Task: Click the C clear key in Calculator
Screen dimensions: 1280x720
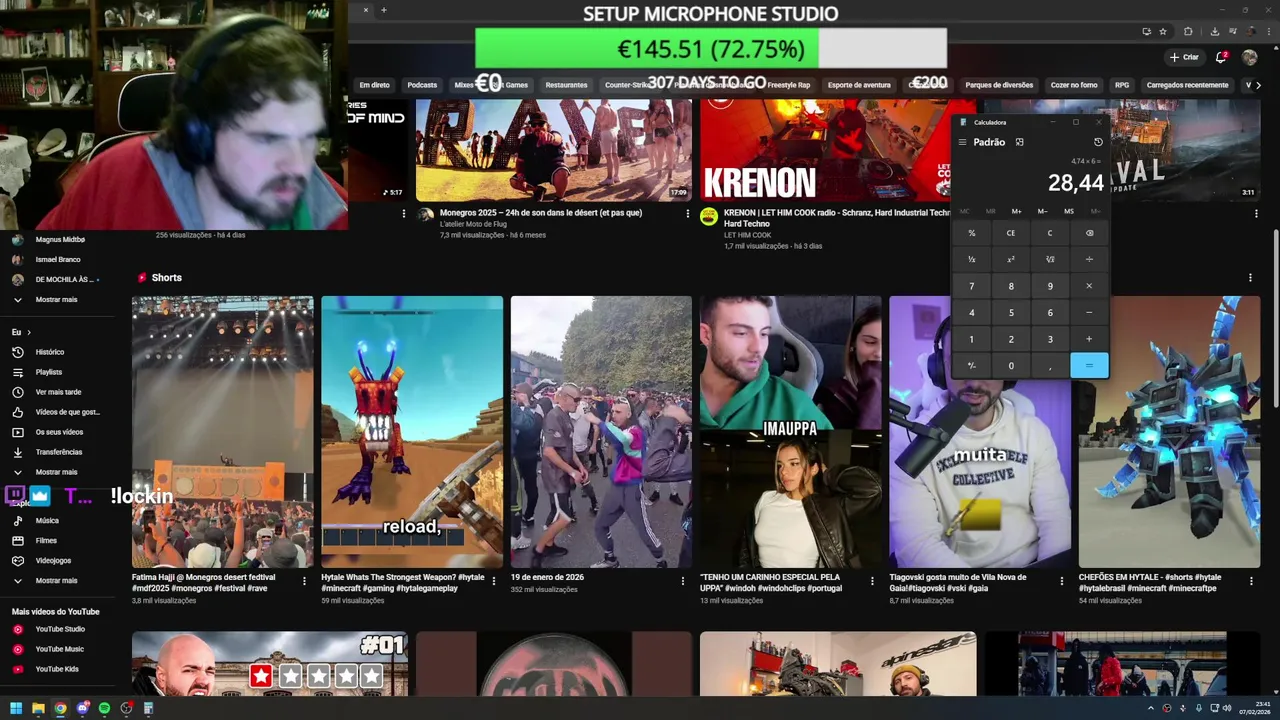Action: click(x=1050, y=233)
